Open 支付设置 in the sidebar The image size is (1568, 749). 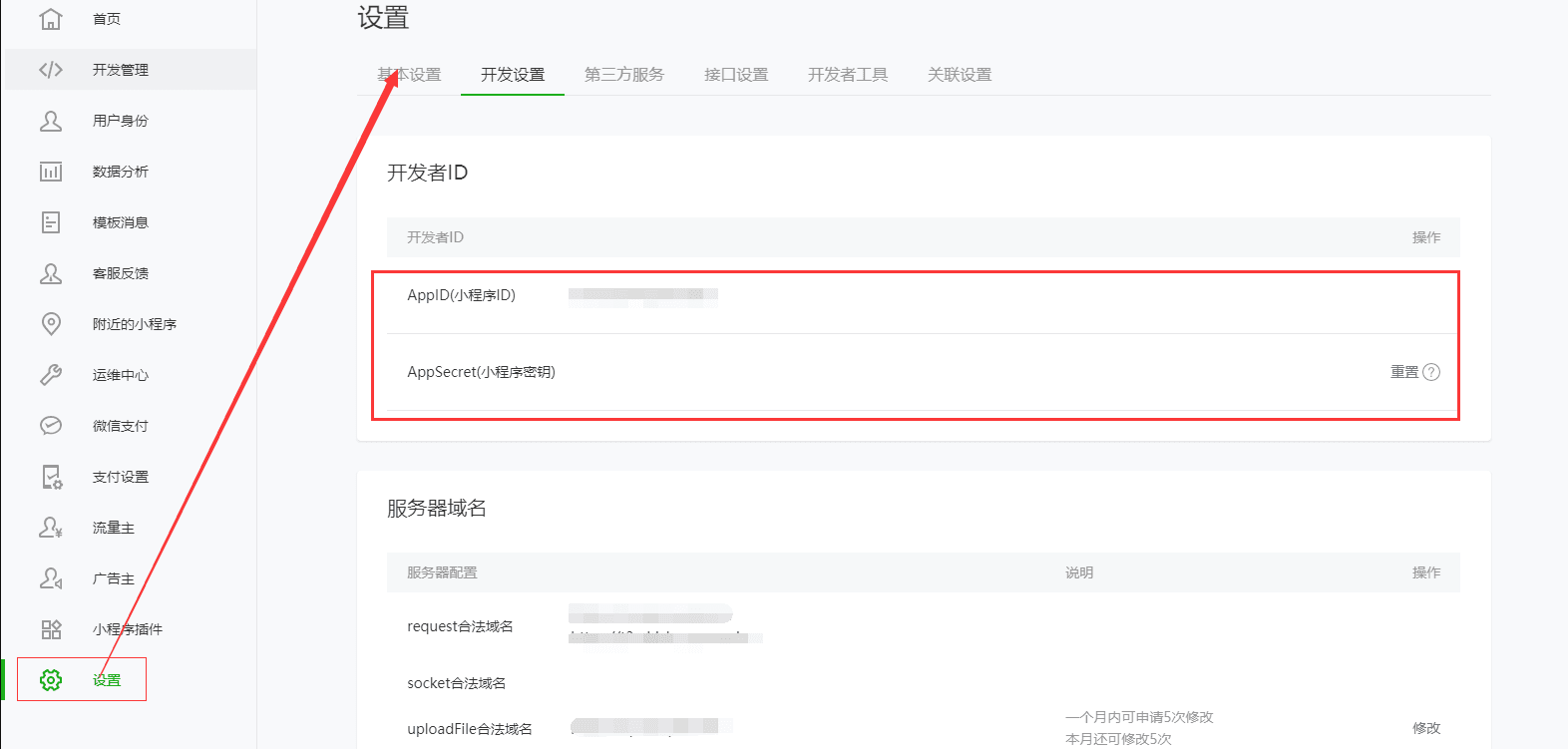[x=121, y=477]
